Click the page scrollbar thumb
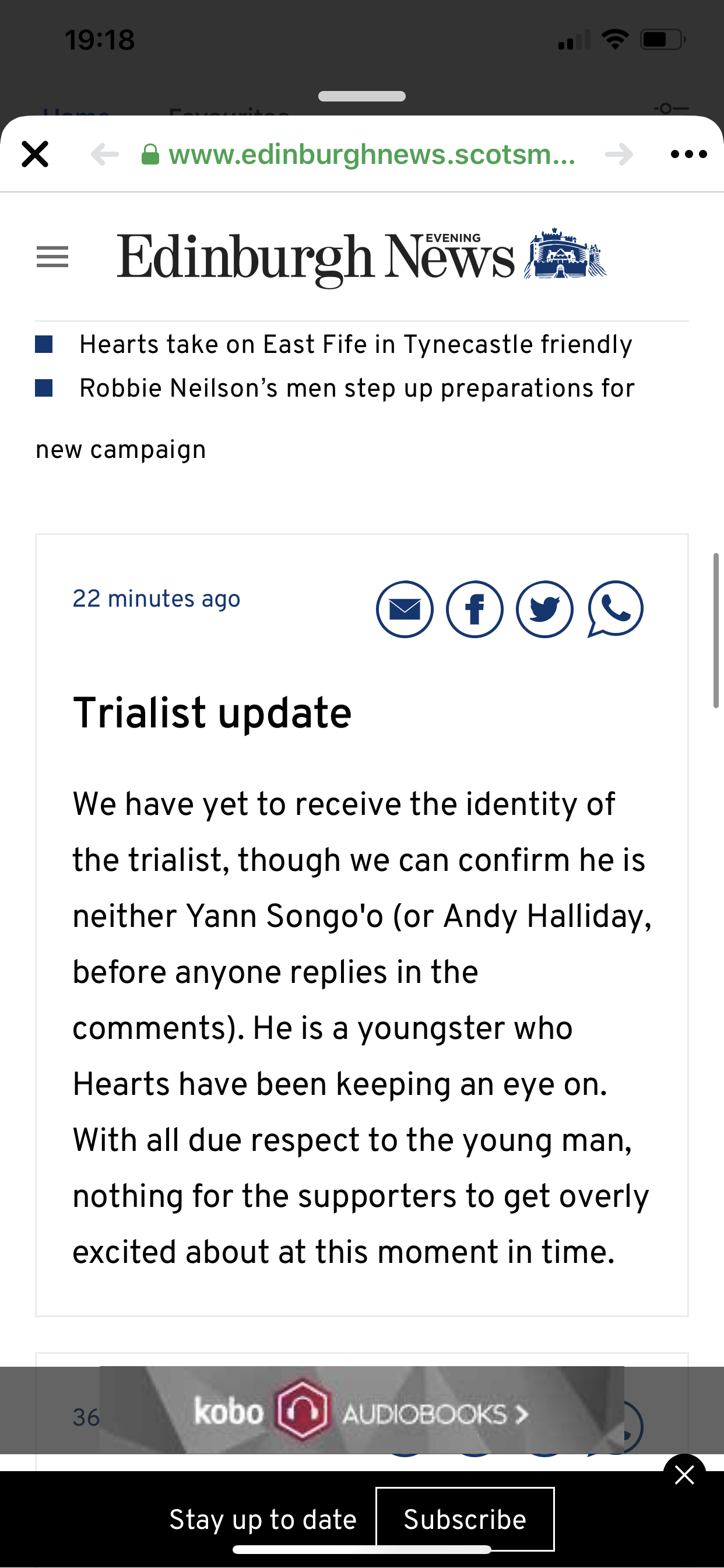Viewport: 724px width, 1568px height. [x=716, y=631]
